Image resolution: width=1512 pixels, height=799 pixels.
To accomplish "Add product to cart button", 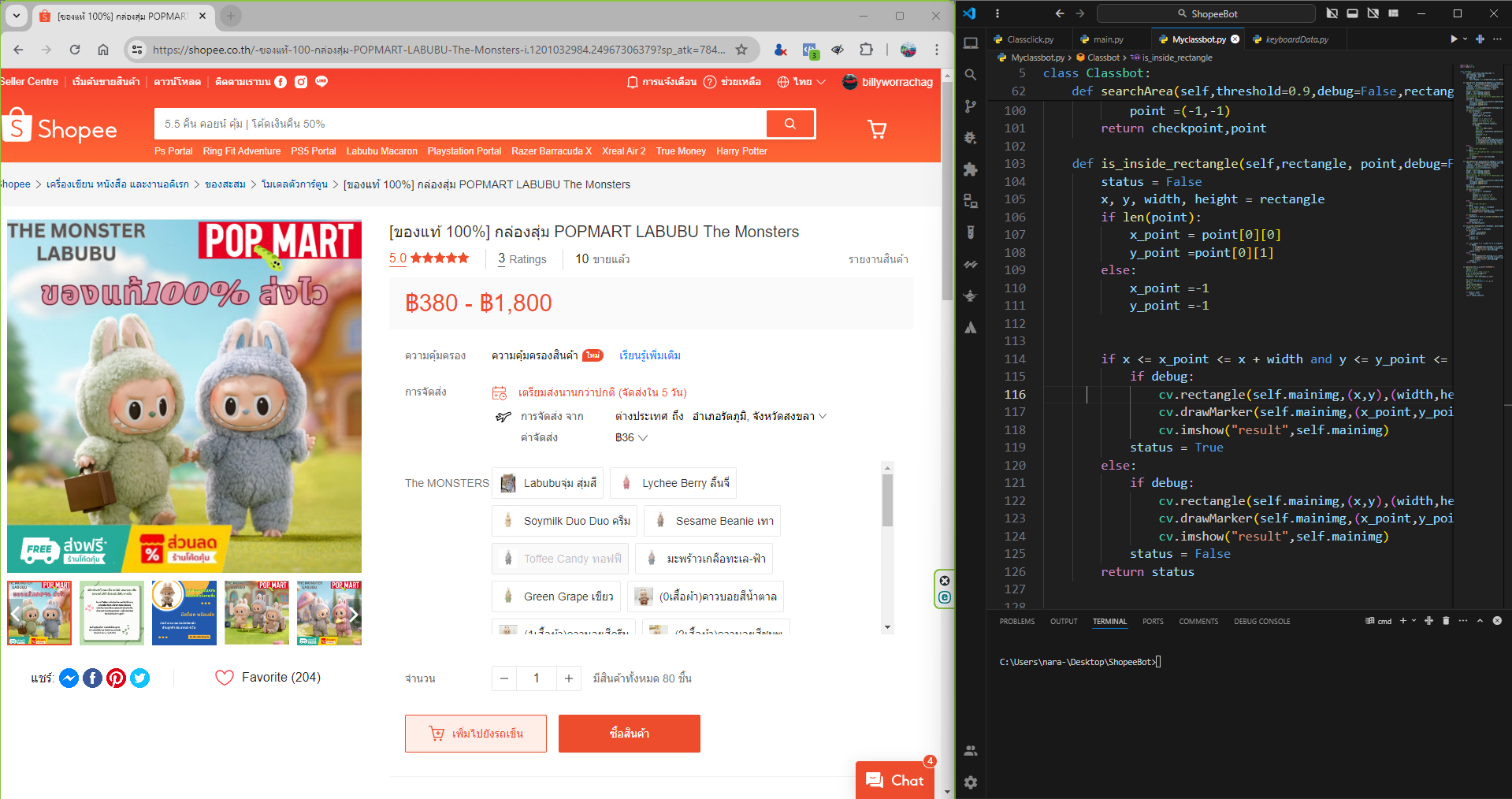I will coord(476,734).
